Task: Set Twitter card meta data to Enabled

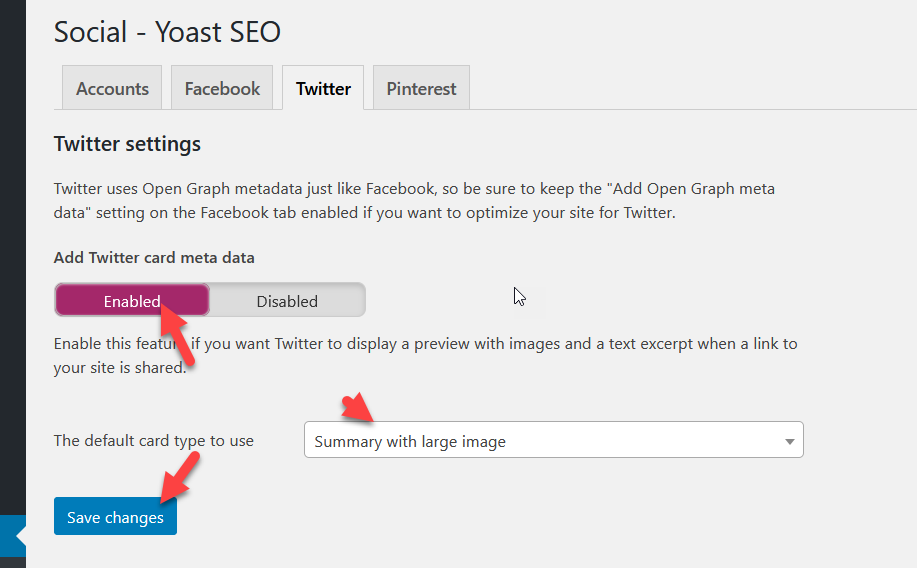Action: pos(132,301)
